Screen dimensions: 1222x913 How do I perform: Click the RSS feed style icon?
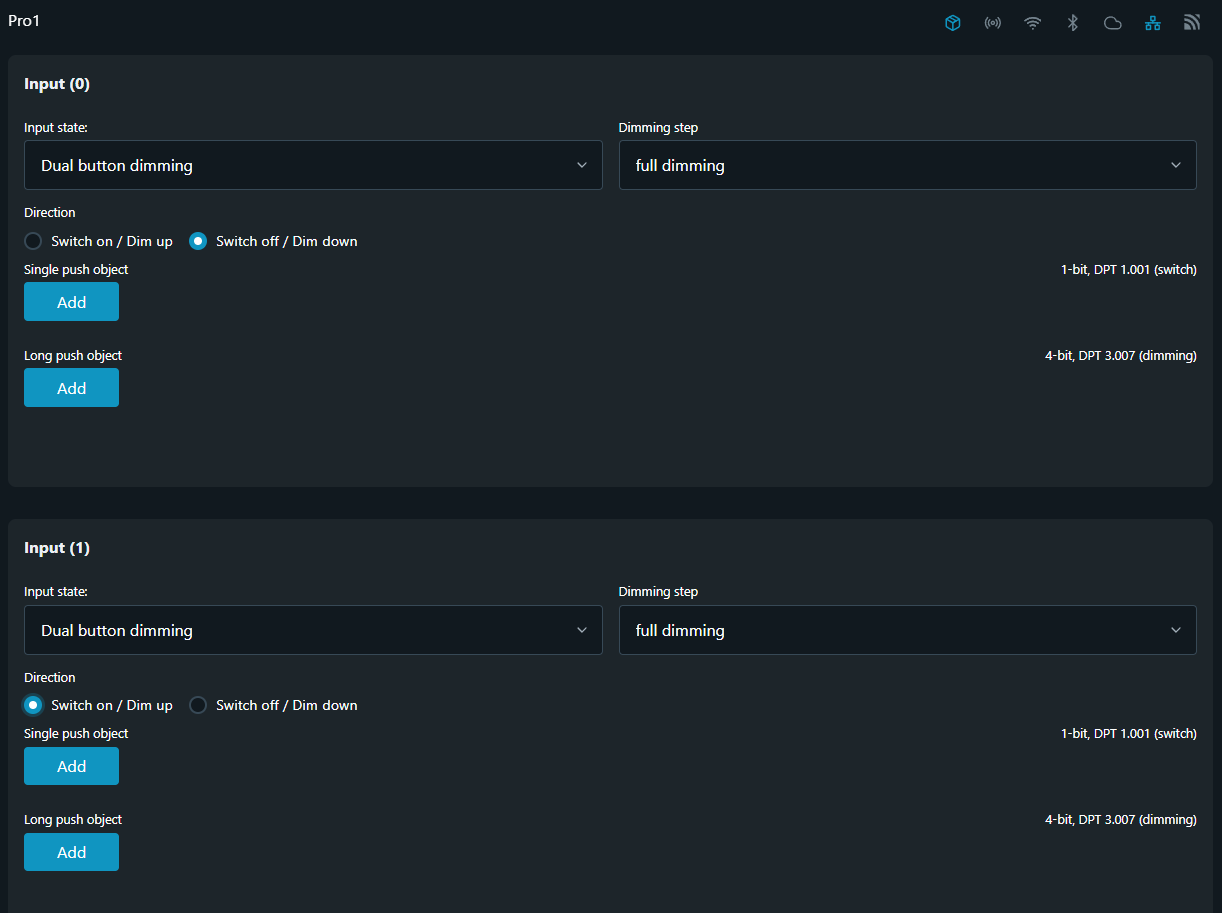click(1192, 23)
